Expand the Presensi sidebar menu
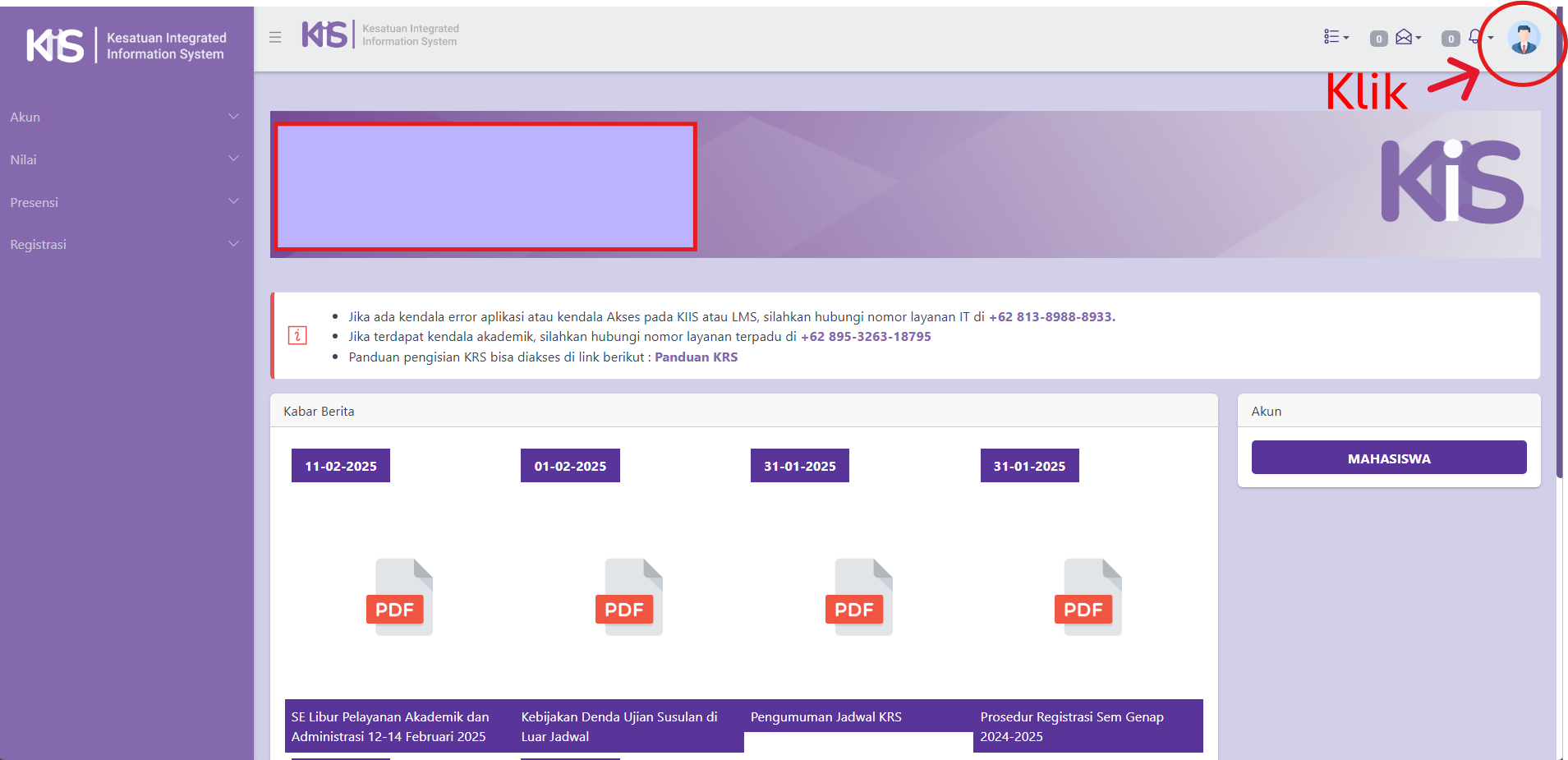 (125, 203)
